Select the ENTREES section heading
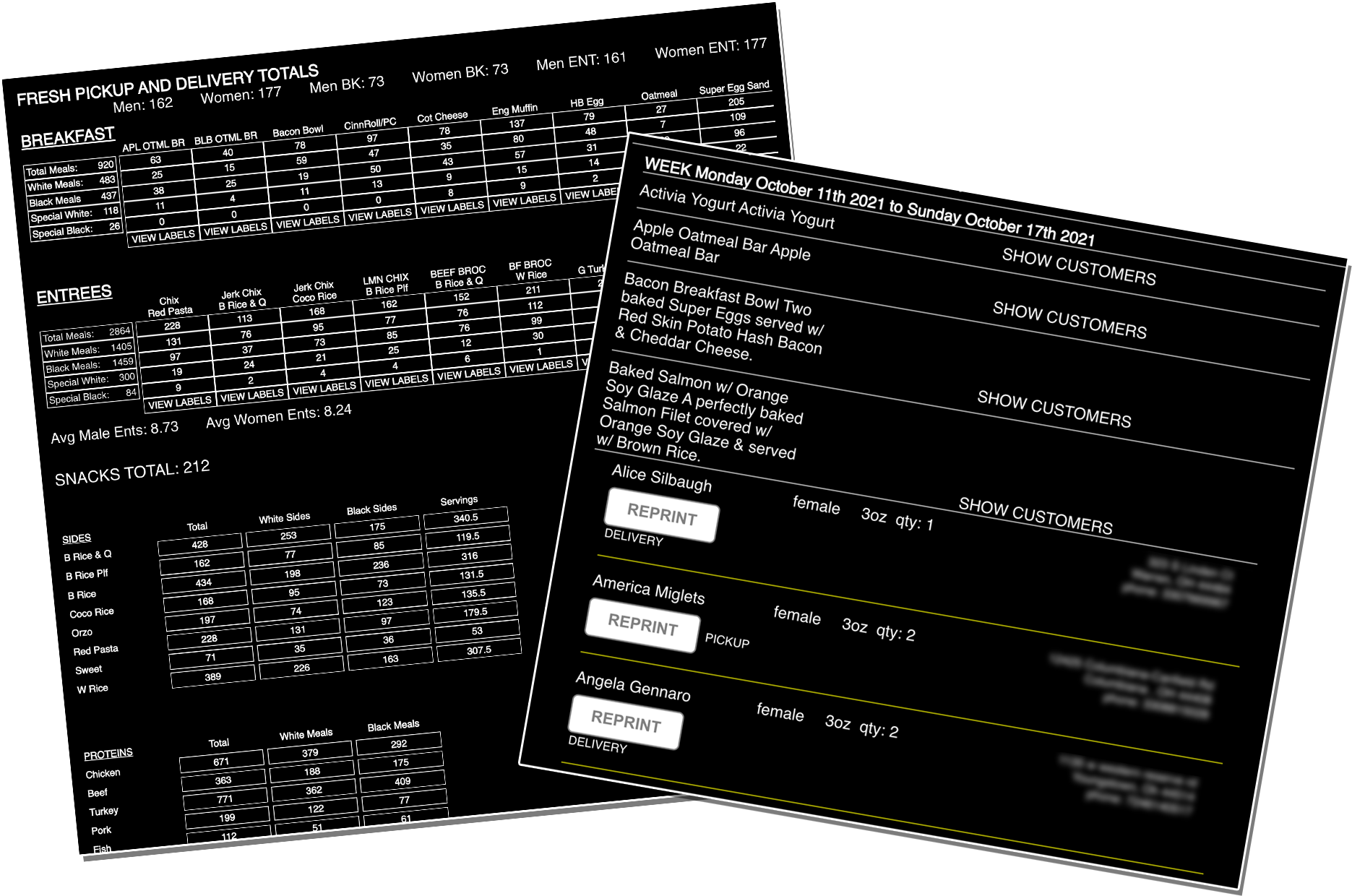1352x896 pixels. click(x=74, y=294)
